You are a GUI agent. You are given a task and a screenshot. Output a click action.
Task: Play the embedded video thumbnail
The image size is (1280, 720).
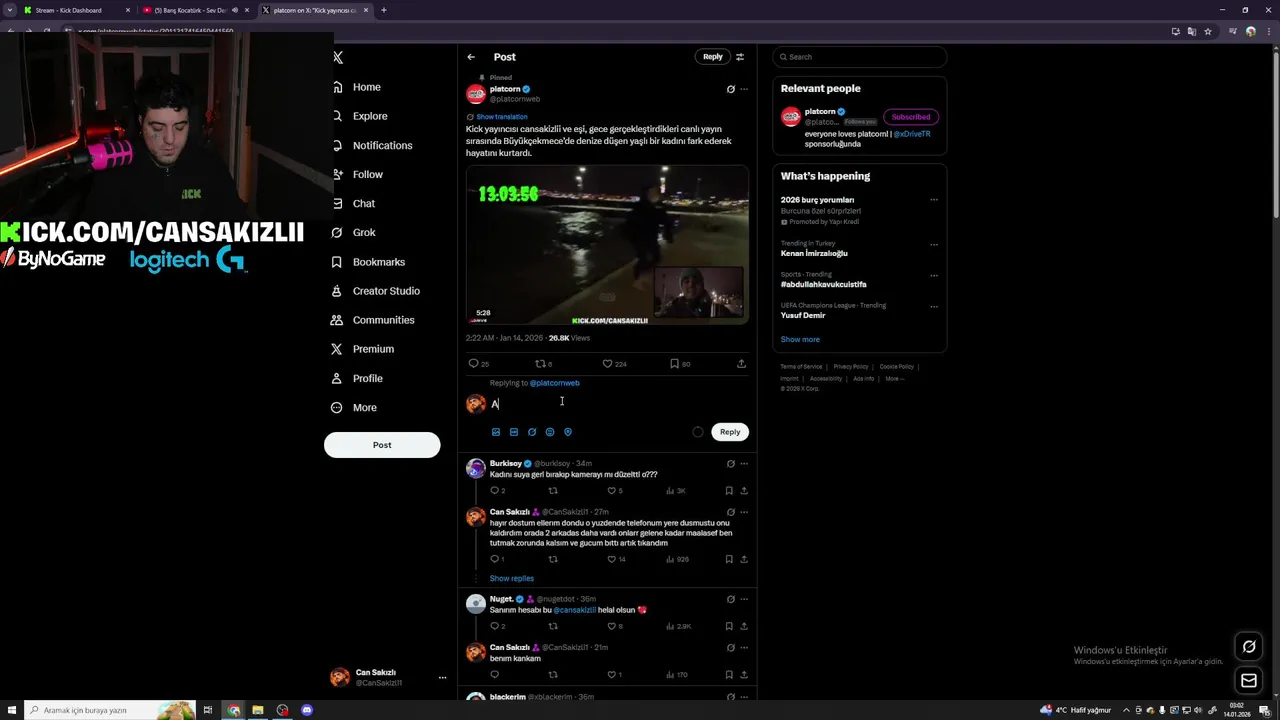pos(607,245)
